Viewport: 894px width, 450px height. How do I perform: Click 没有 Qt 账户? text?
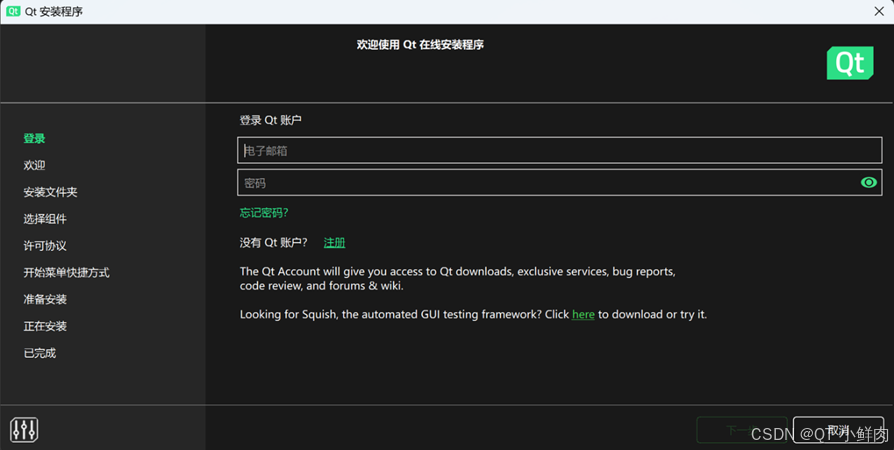[x=274, y=243]
